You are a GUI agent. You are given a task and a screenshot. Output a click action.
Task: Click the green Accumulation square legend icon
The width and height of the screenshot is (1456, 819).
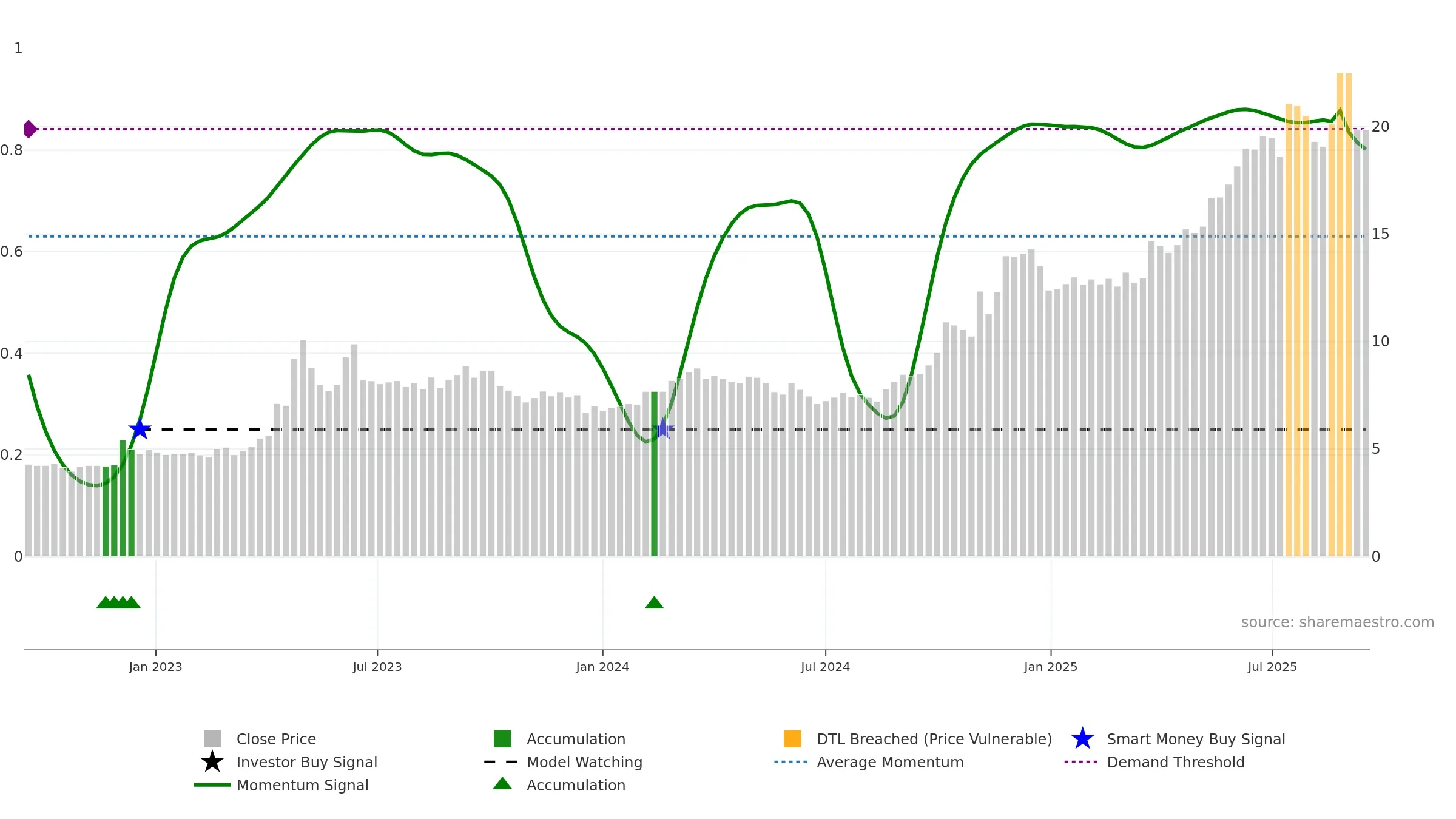502,739
